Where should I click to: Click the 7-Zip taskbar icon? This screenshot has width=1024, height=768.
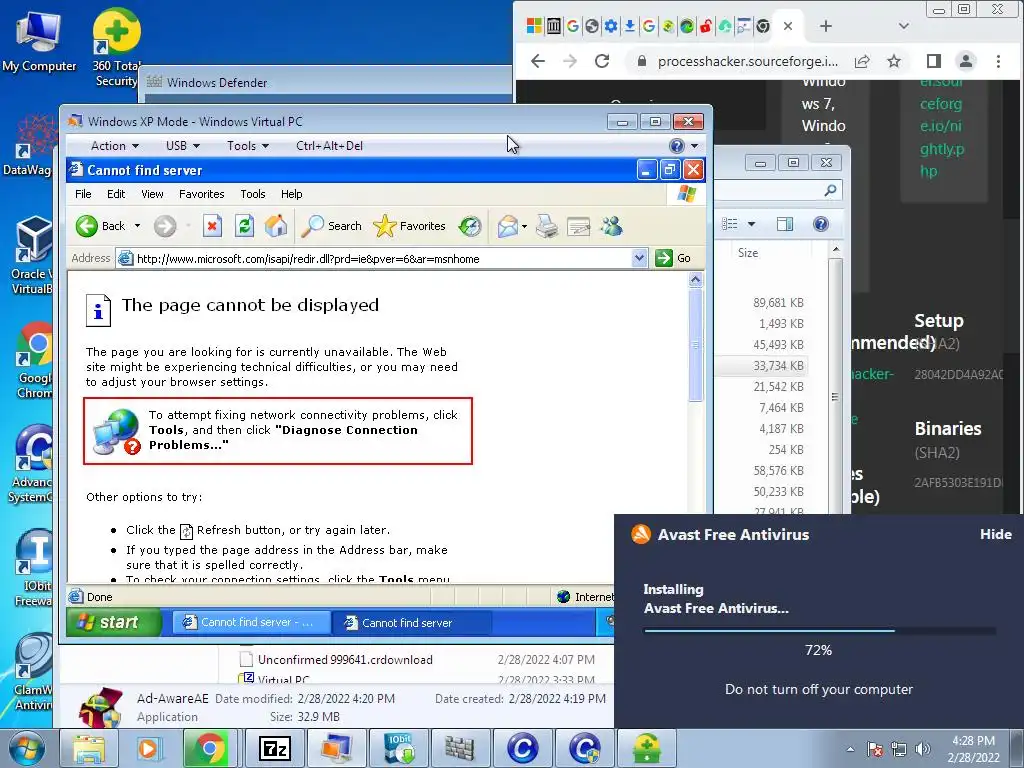click(x=274, y=748)
